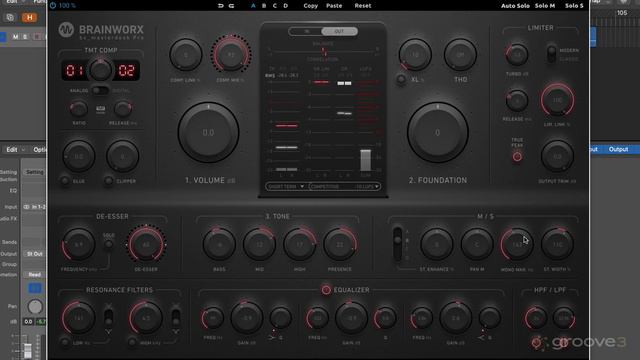The image size is (640, 360).
Task: Click the TMT Comp channel selector knob
Action: coord(100,70)
